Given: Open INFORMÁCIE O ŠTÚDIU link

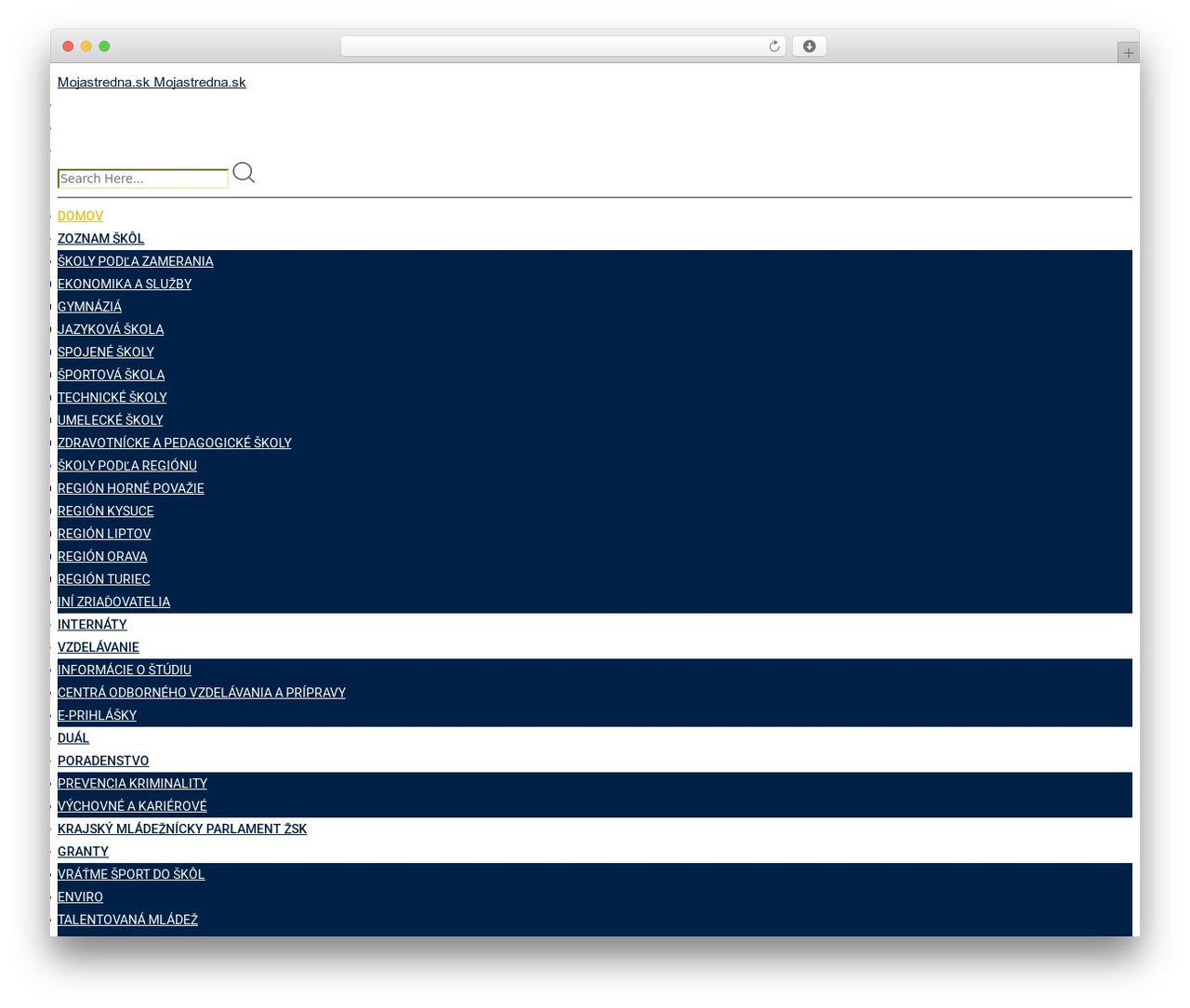Looking at the screenshot, I should (x=125, y=670).
